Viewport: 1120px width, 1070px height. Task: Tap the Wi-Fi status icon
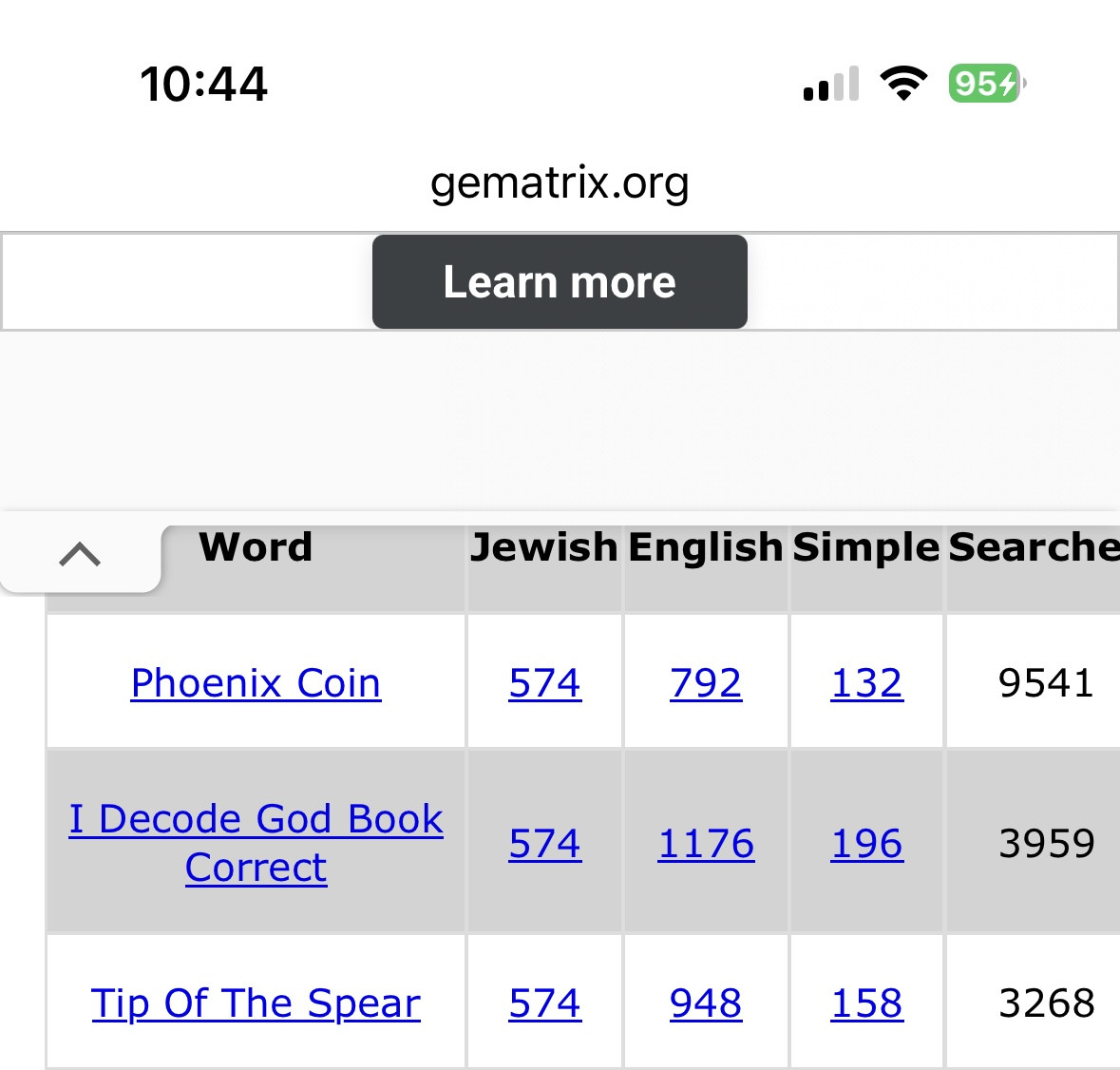point(903,84)
